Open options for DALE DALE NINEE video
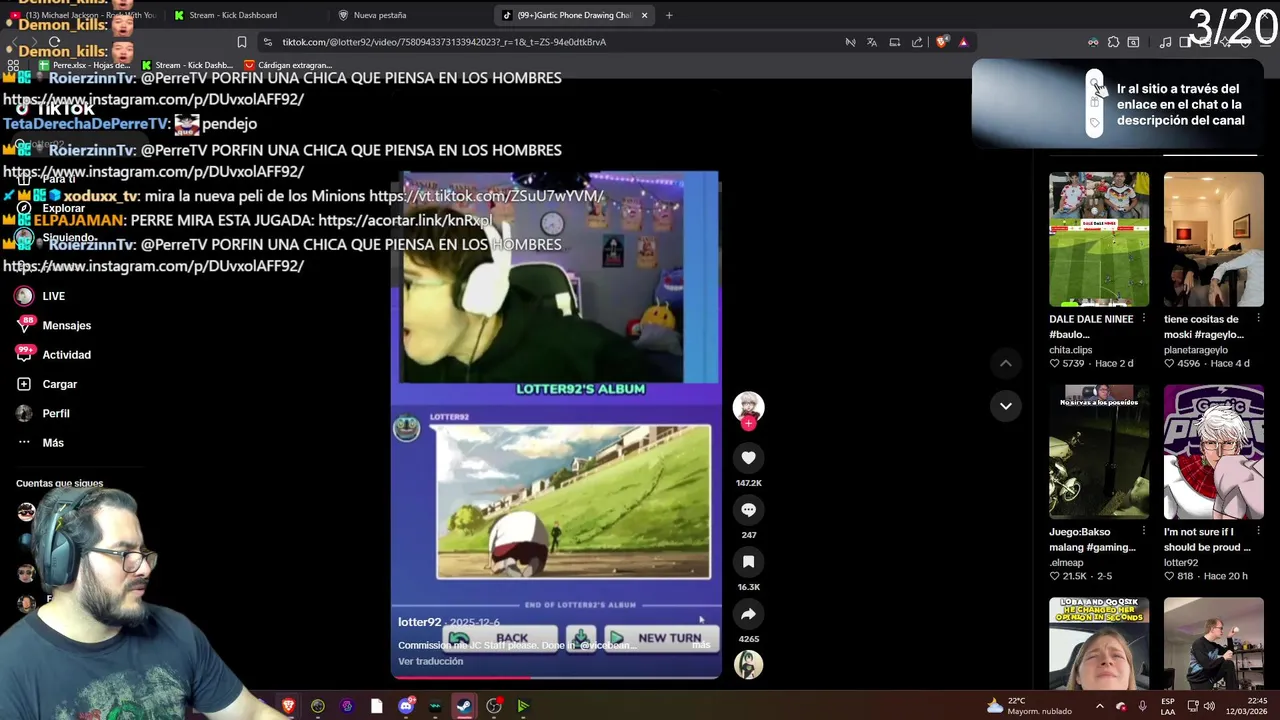Screen dimensions: 1280x720 pyautogui.click(x=1145, y=319)
